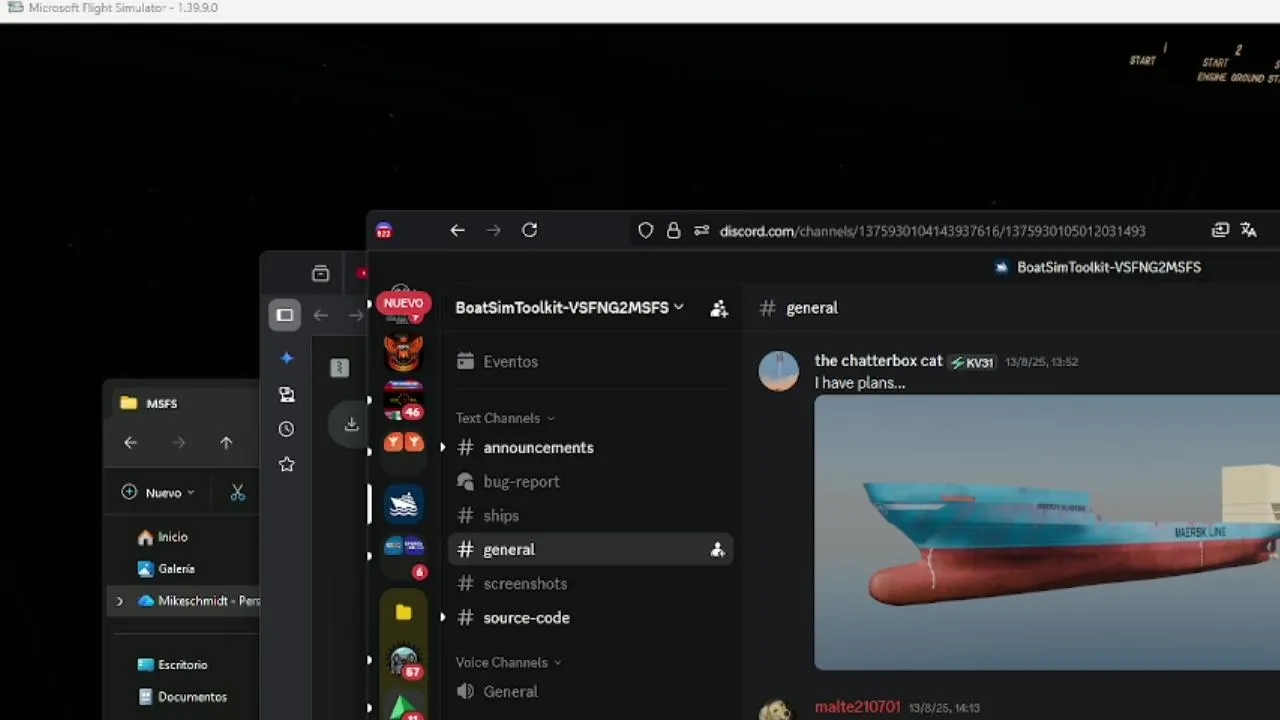Open the server icon with the 57 badge

404,661
